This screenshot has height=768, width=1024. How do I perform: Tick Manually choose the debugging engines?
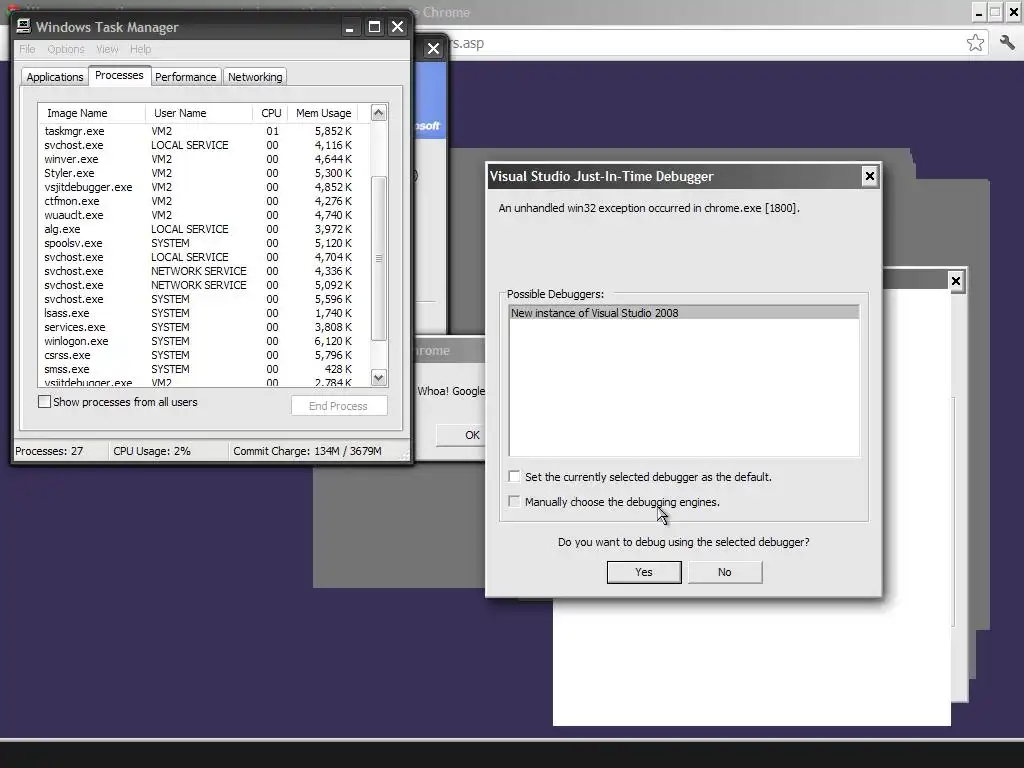click(515, 502)
